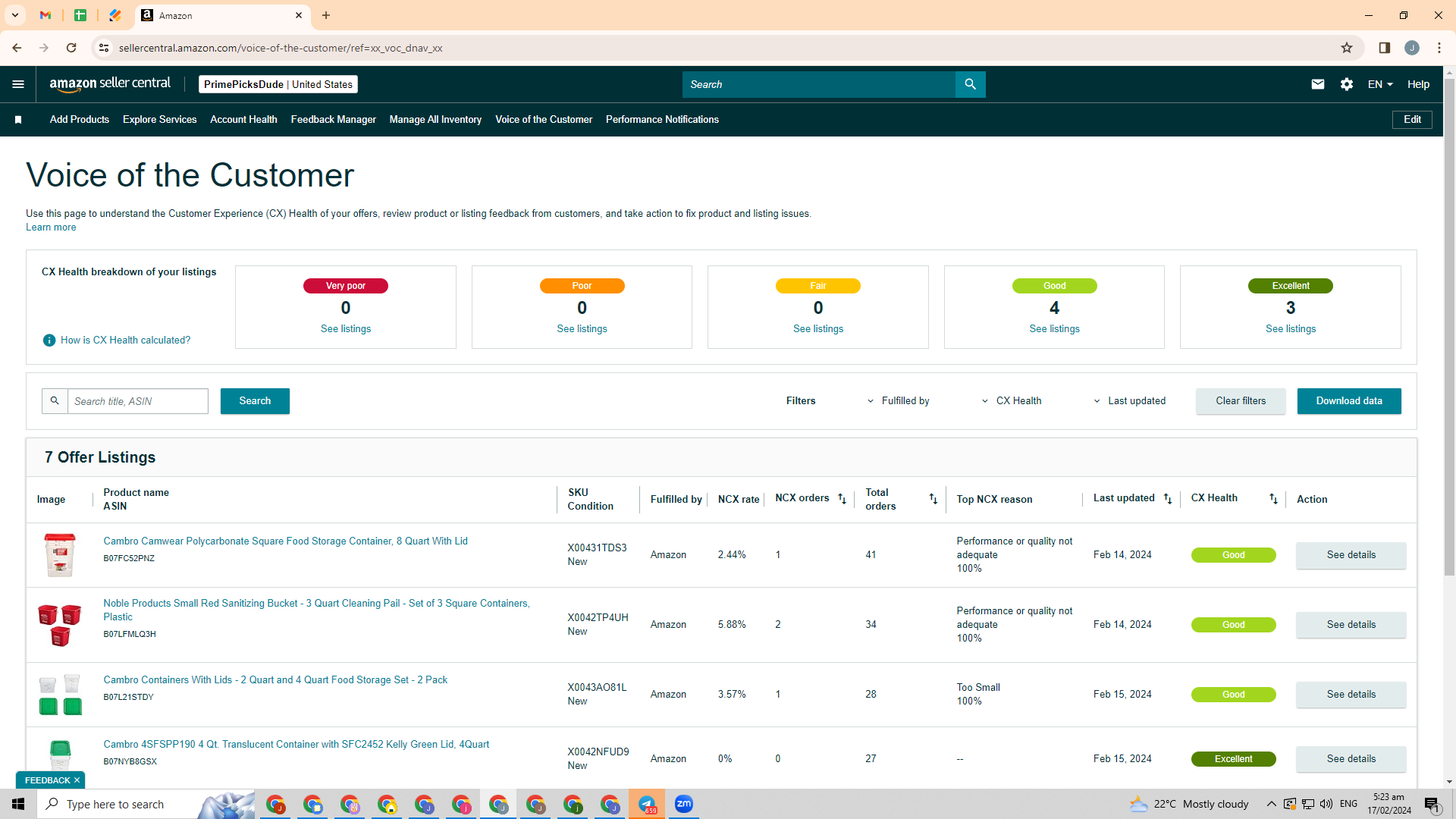The image size is (1456, 819).
Task: Reload the page in browser
Action: (x=71, y=48)
